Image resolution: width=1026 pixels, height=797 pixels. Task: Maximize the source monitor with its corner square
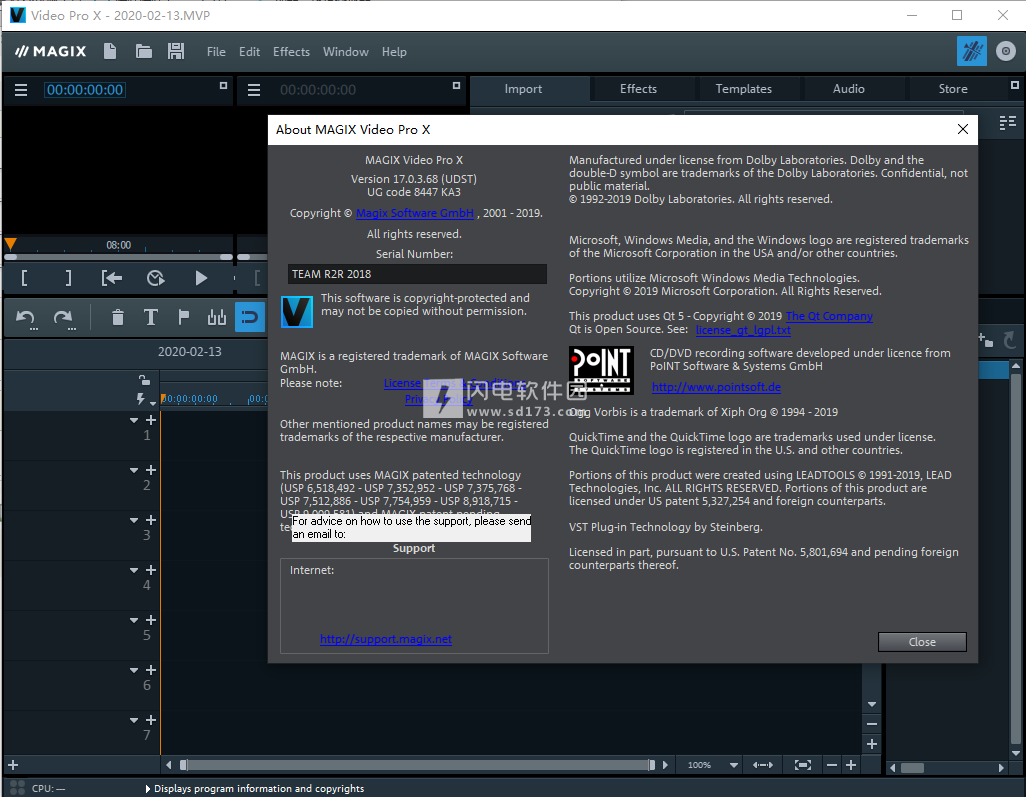223,85
